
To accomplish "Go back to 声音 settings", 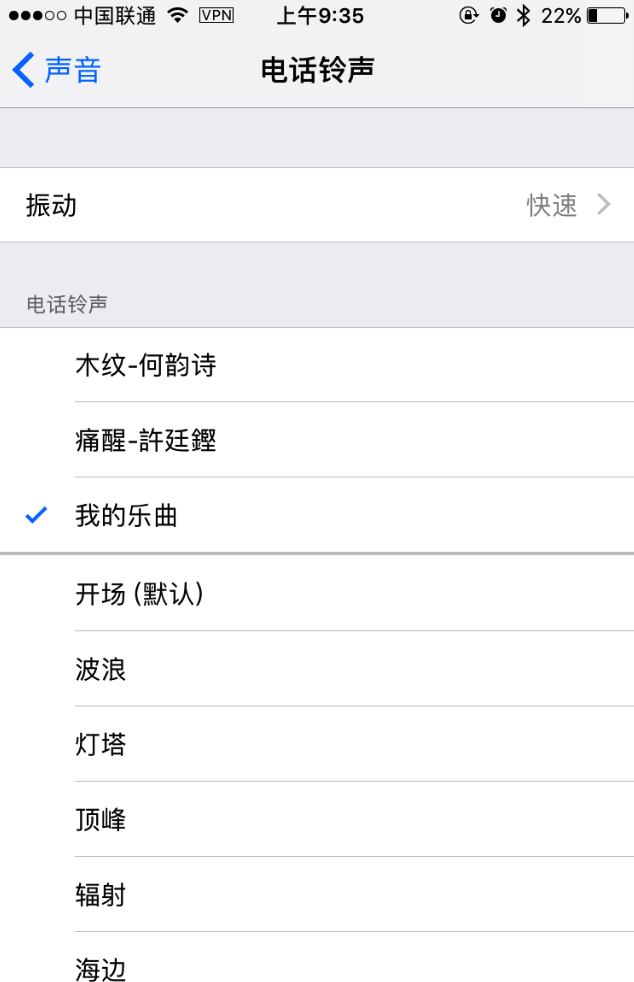I will 56,70.
